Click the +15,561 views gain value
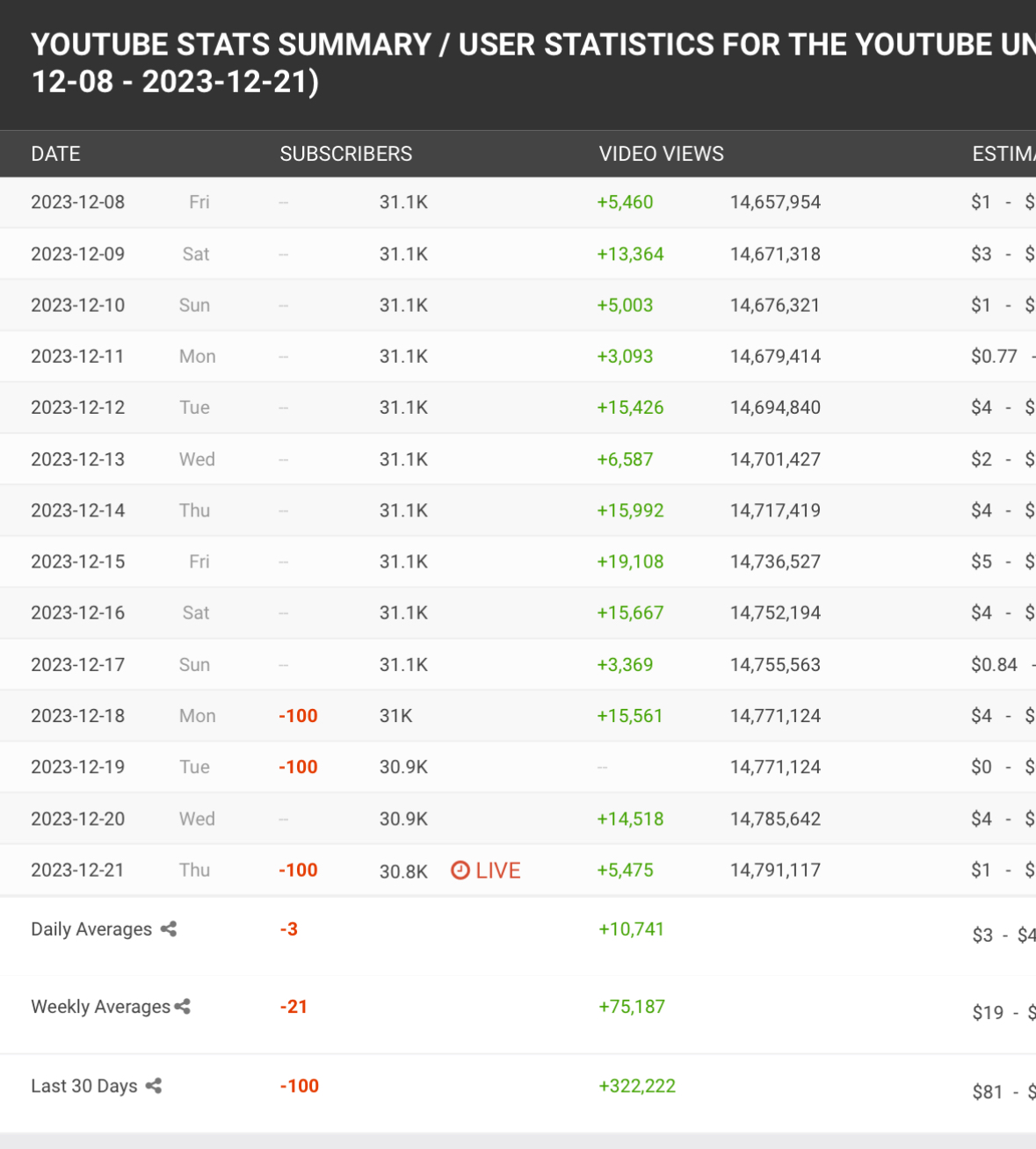The height and width of the screenshot is (1149, 1036). click(x=630, y=715)
